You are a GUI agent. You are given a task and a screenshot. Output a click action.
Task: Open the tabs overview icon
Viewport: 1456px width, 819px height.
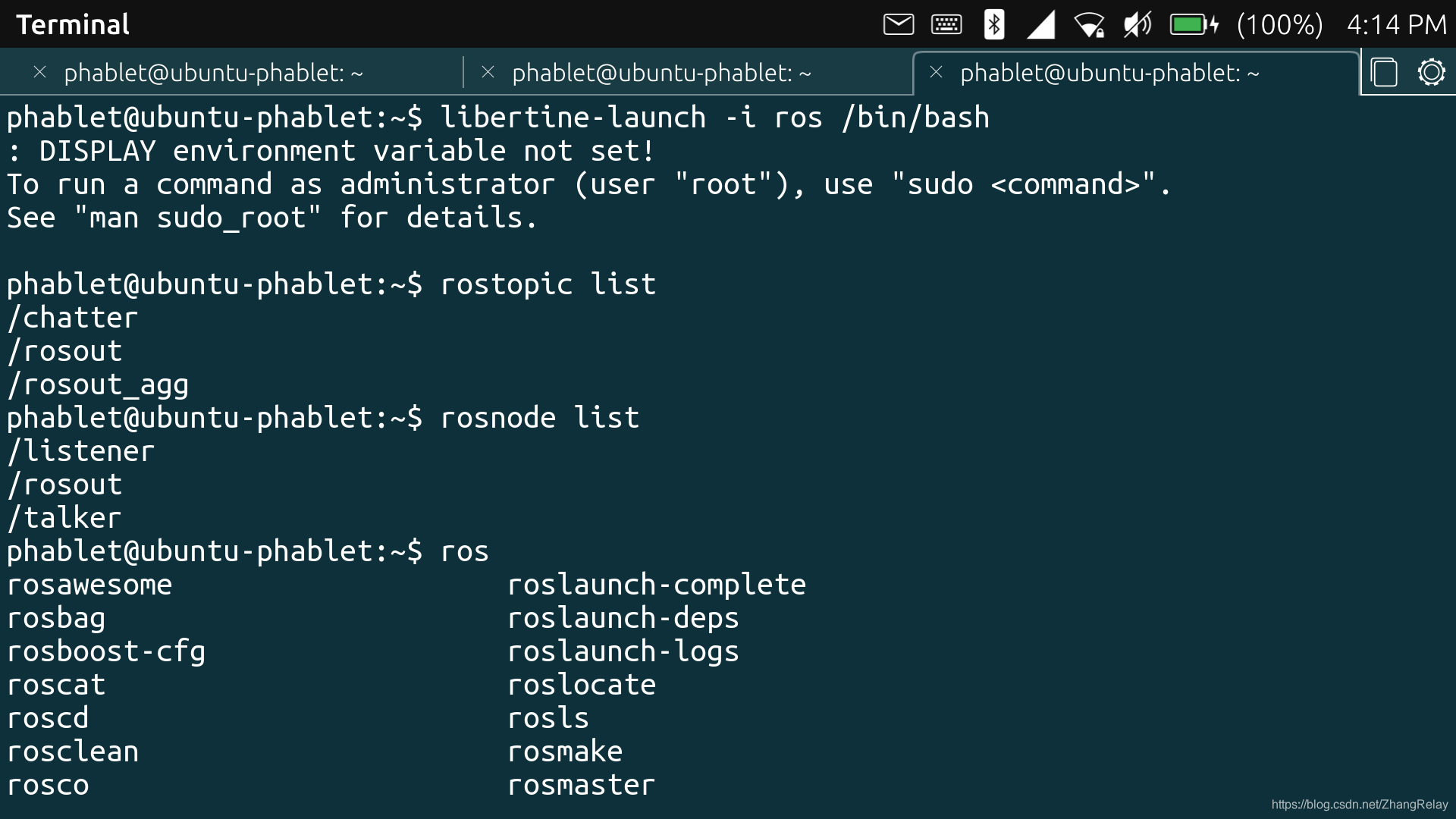click(1384, 73)
